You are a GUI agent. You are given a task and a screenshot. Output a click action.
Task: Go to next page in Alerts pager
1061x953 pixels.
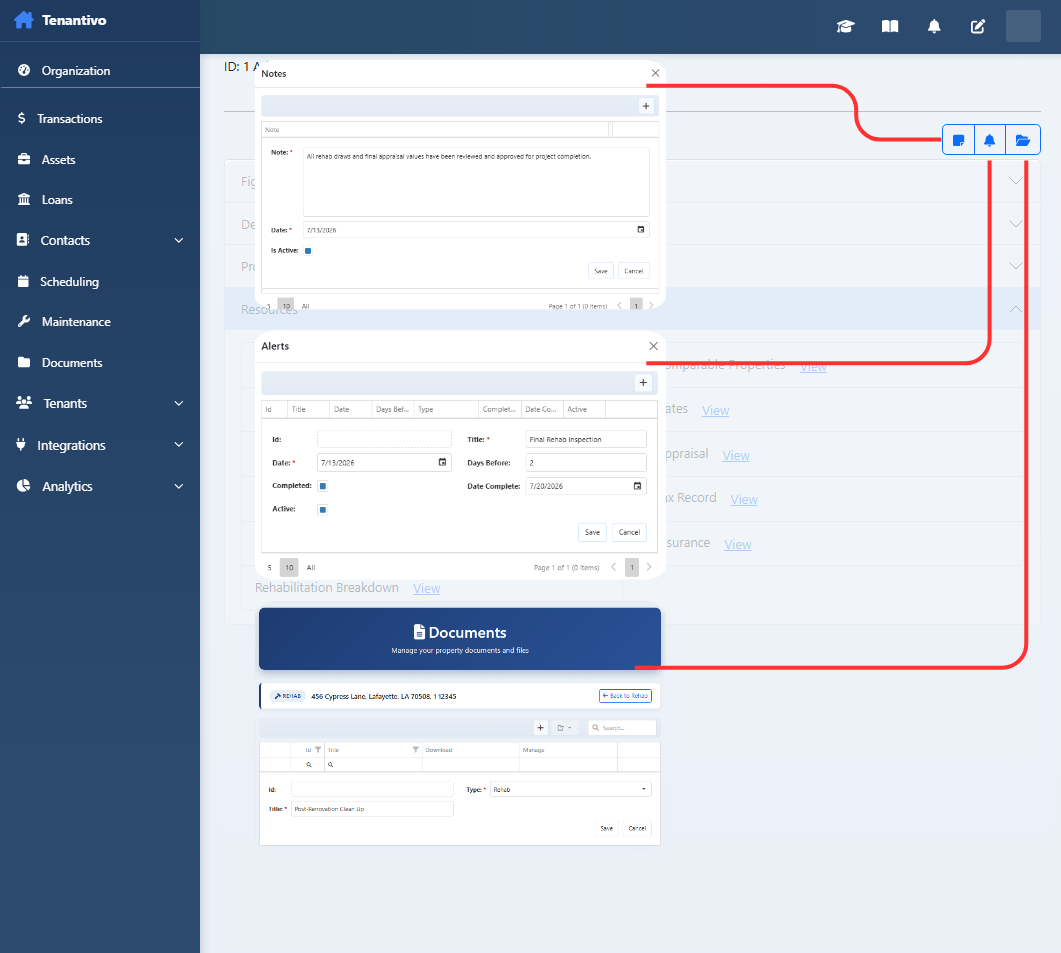pyautogui.click(x=649, y=567)
